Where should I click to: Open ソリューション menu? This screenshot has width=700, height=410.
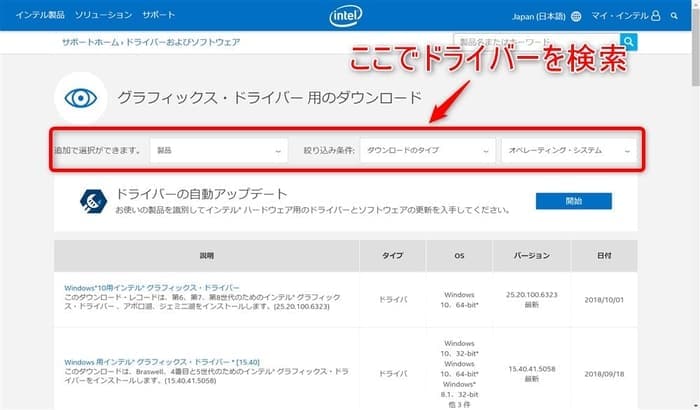click(103, 15)
